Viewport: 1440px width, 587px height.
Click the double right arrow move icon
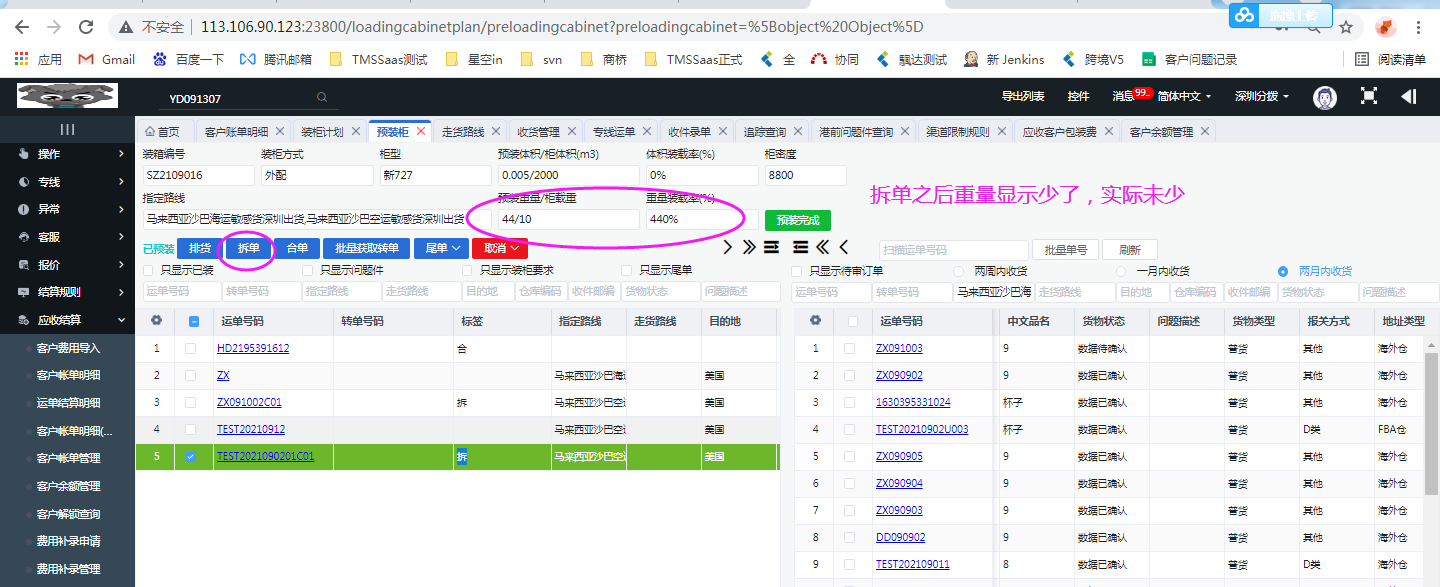[x=749, y=247]
